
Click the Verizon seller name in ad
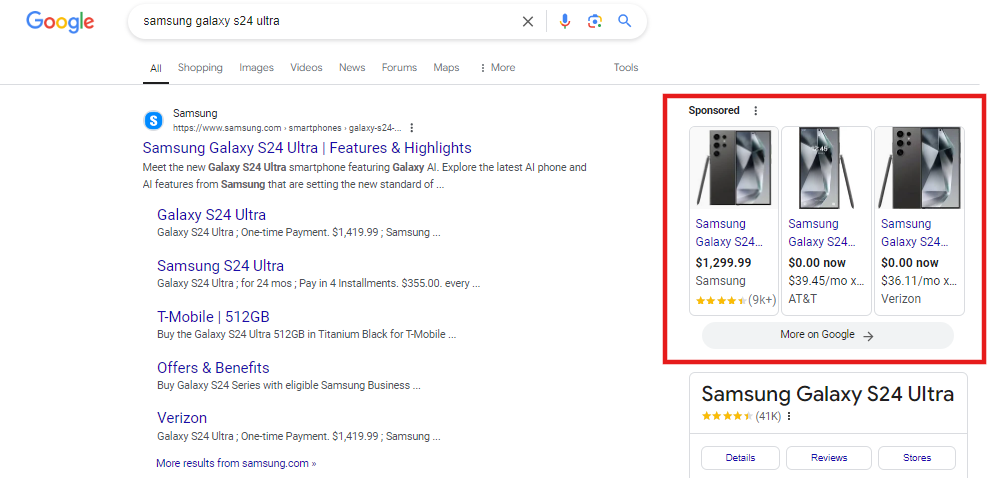click(901, 299)
